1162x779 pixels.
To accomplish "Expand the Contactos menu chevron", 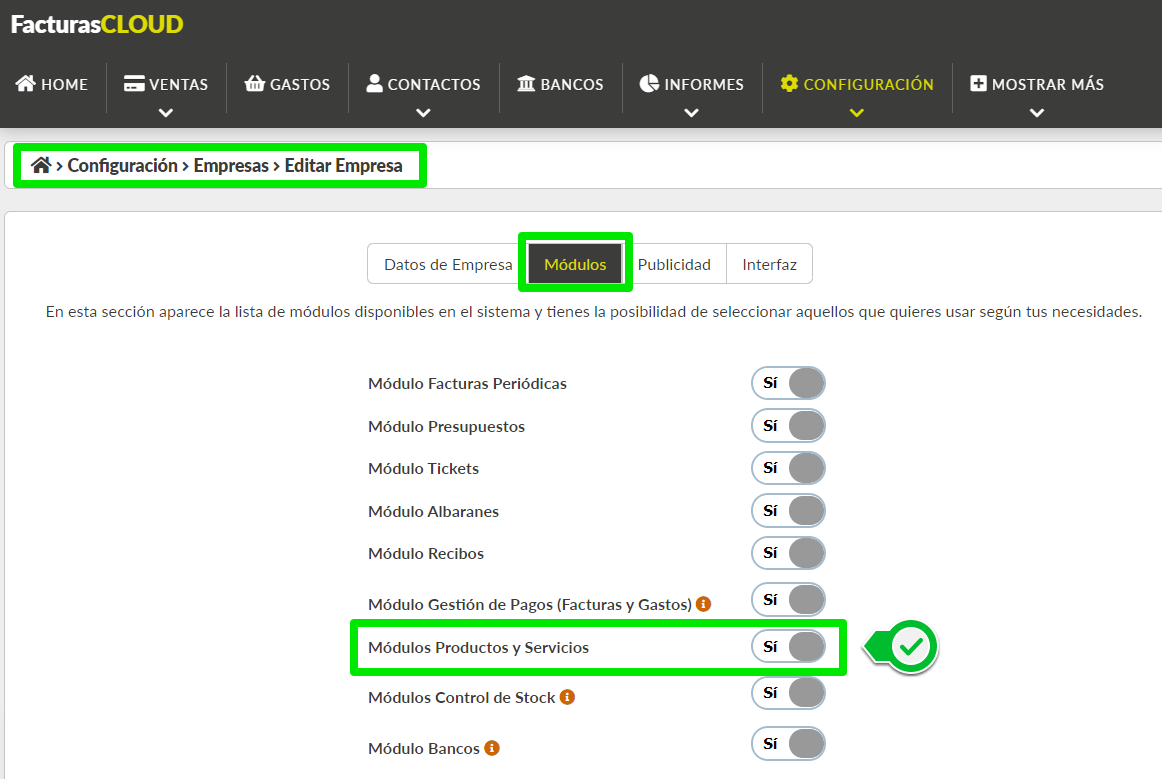I will tap(423, 113).
